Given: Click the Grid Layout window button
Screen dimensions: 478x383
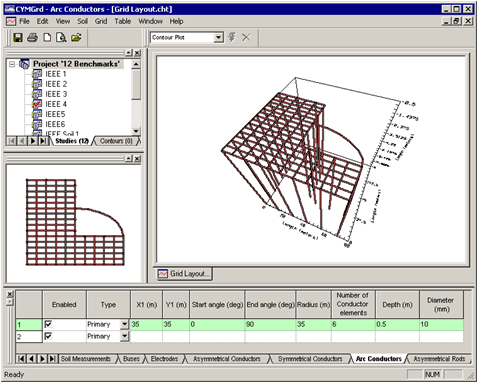Looking at the screenshot, I should click(184, 274).
